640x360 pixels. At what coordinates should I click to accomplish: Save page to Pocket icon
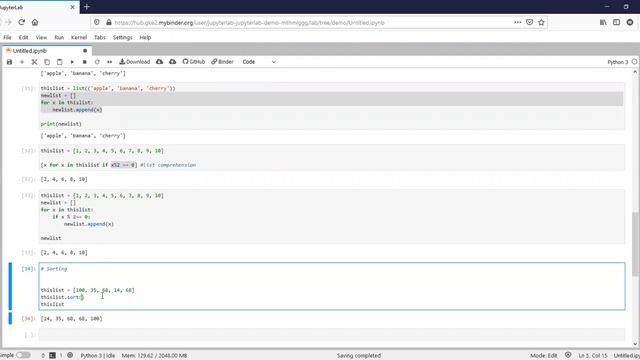[x=529, y=22]
